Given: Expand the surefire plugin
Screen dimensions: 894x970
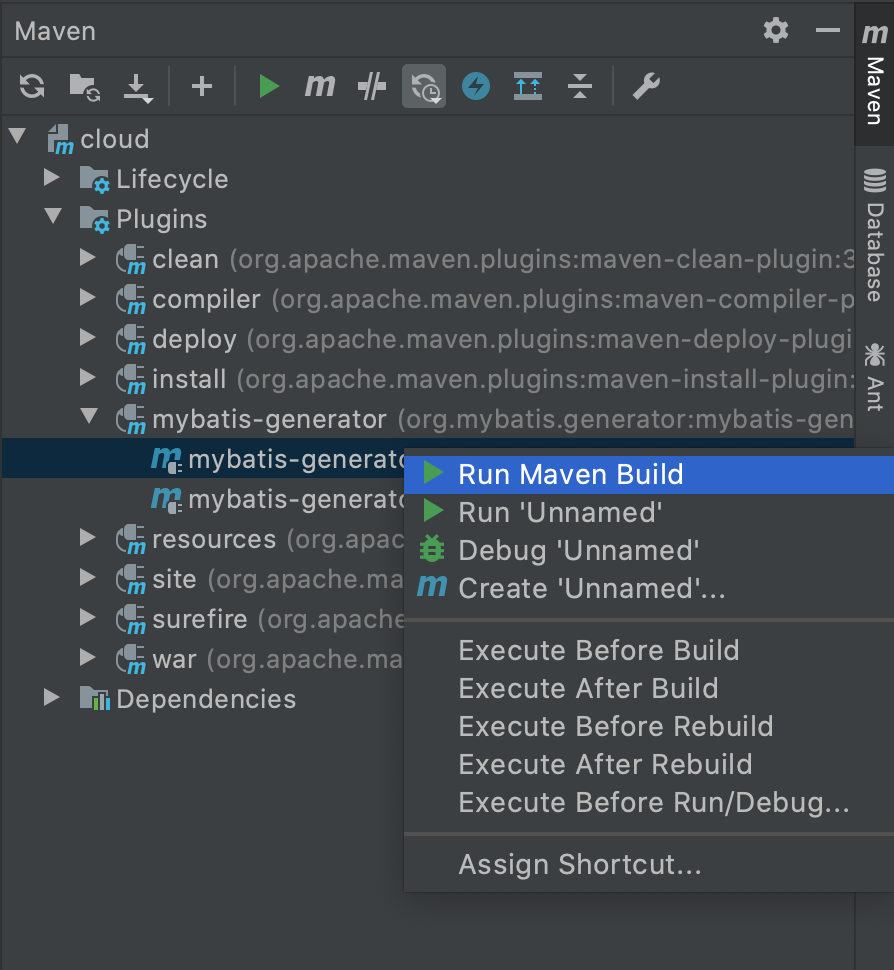Looking at the screenshot, I should (88, 618).
